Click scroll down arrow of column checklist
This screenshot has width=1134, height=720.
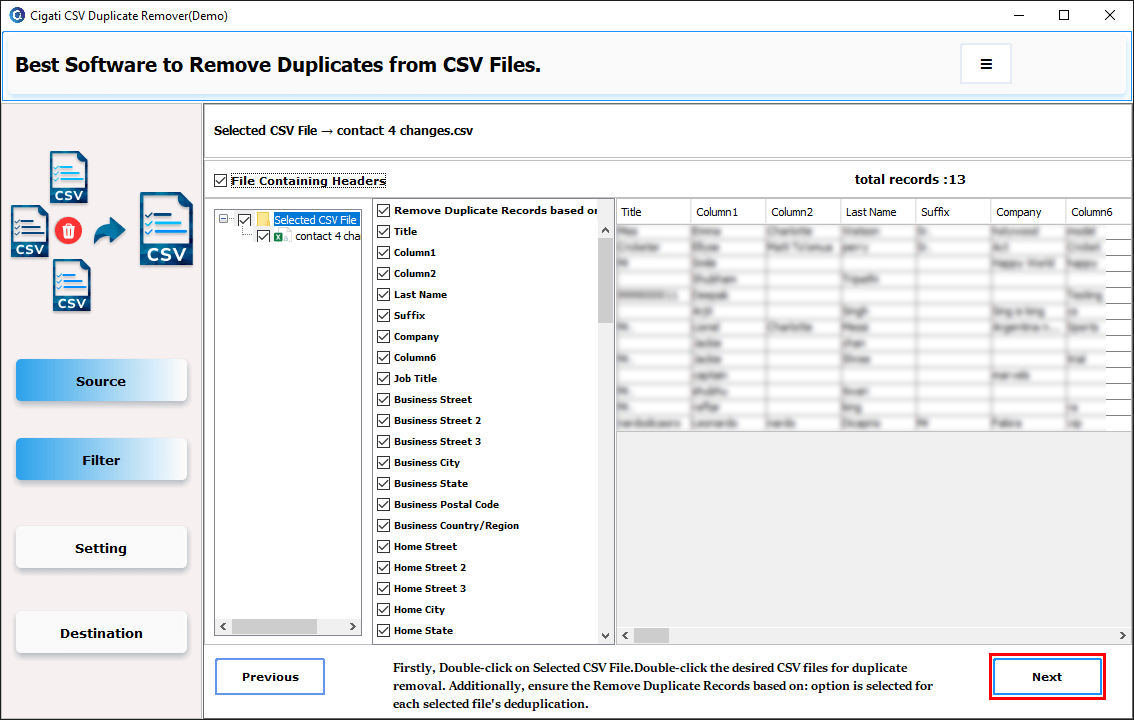click(605, 636)
